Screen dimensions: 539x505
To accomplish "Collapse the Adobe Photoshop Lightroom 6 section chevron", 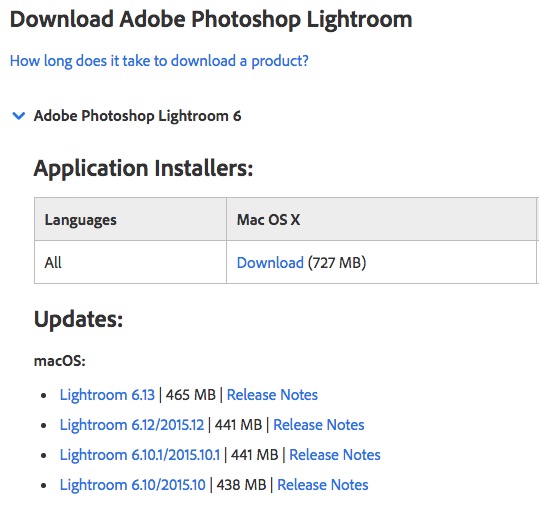I will tap(19, 116).
